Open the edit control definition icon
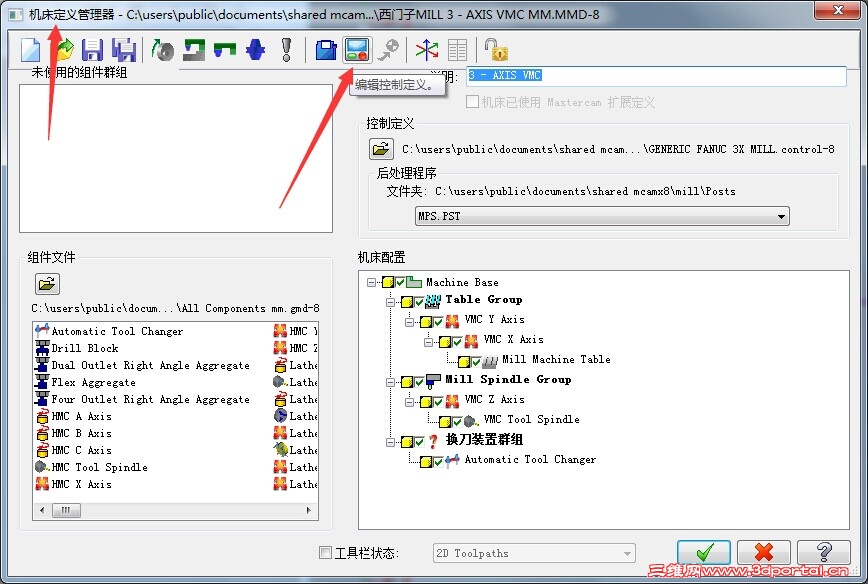The image size is (868, 584). [x=356, y=50]
